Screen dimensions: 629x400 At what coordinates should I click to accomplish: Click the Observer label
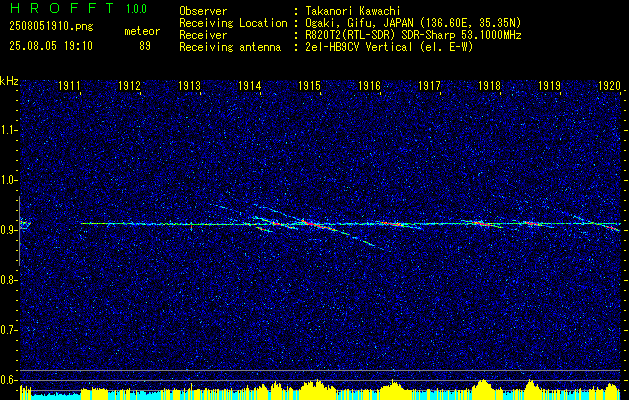tap(203, 11)
